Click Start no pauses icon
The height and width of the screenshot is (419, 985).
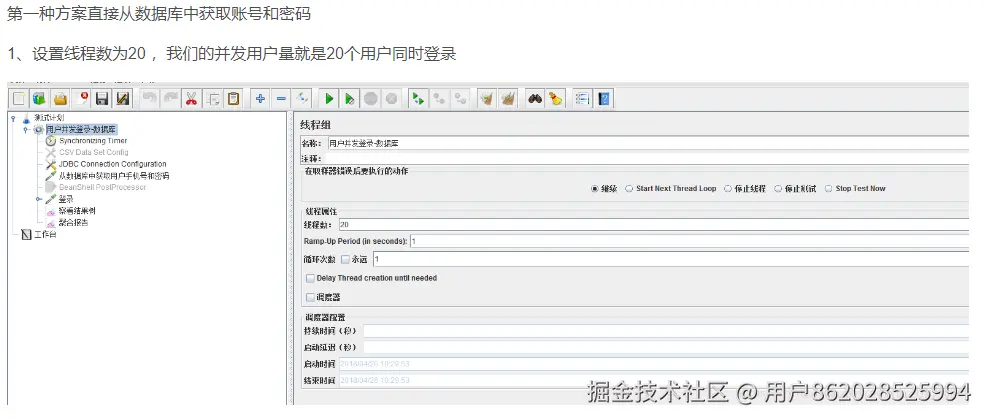350,99
